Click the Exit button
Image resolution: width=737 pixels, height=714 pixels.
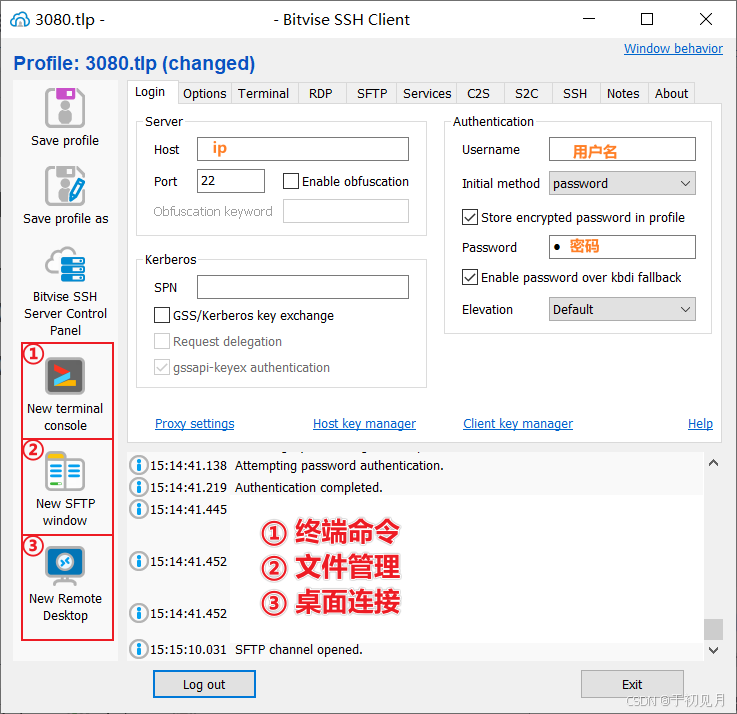pos(632,684)
